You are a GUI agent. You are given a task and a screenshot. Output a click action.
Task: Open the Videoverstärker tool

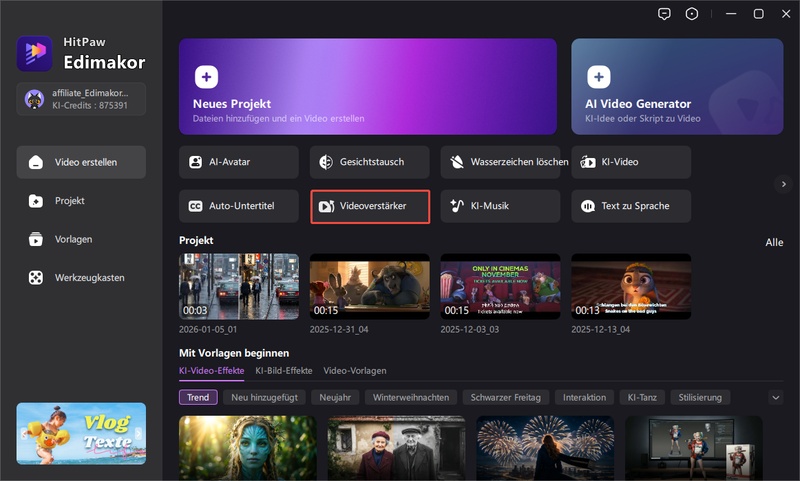click(370, 206)
